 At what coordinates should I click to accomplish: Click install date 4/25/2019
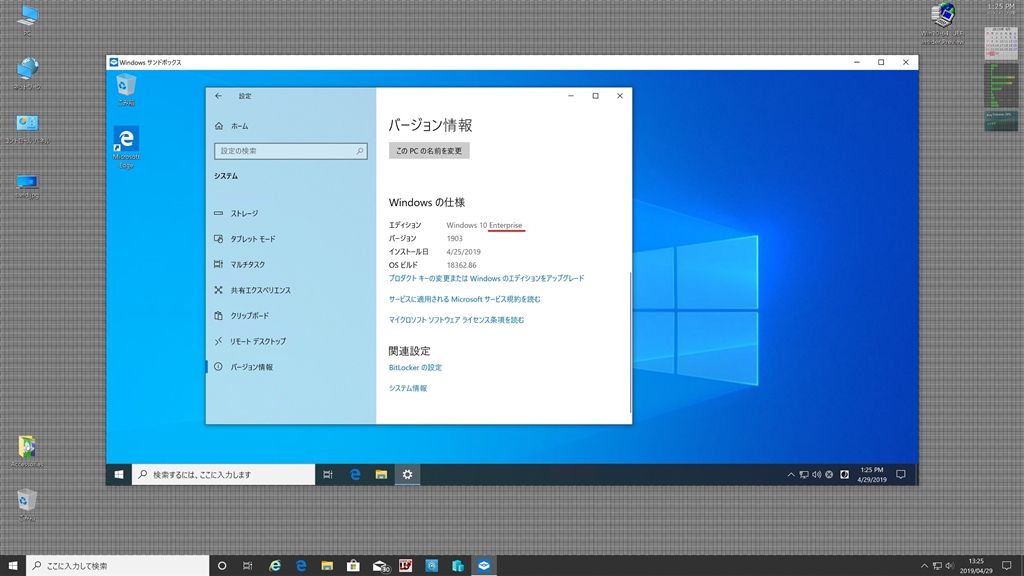pos(464,251)
